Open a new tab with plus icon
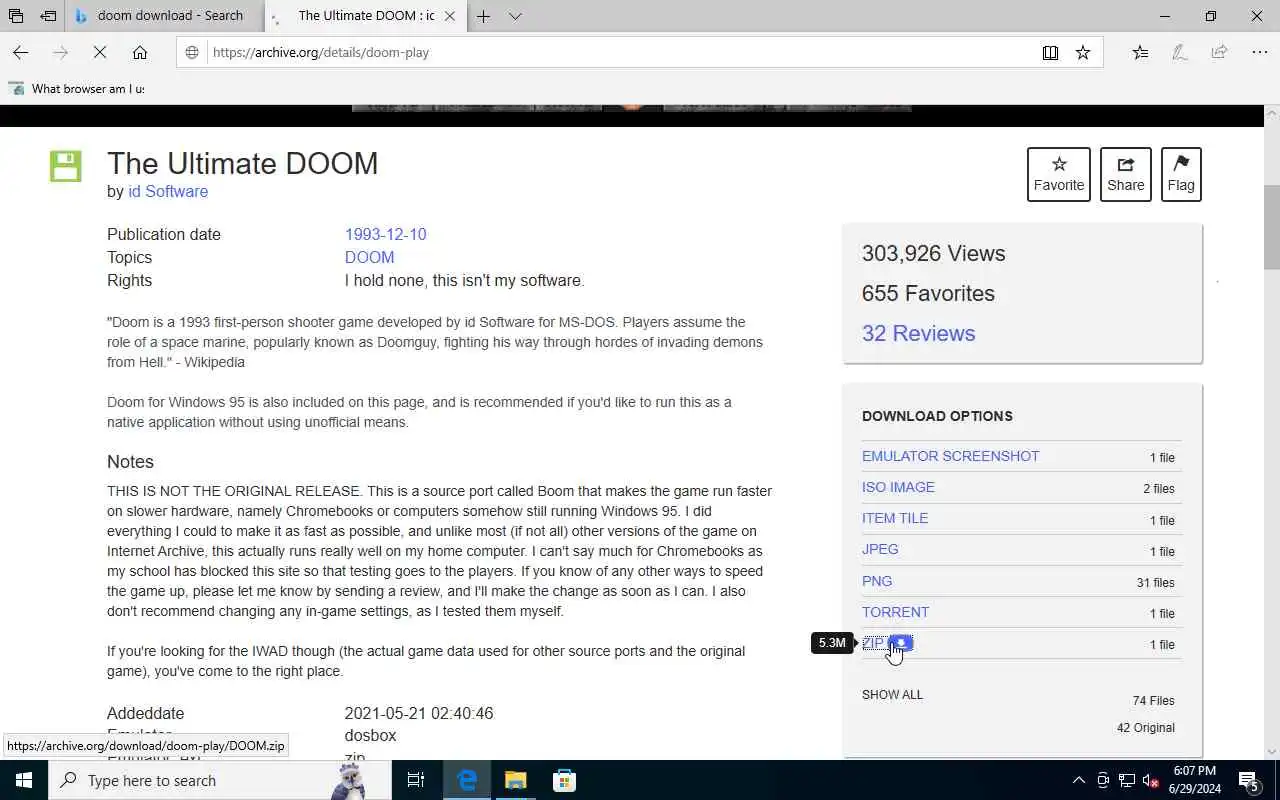 pos(483,16)
